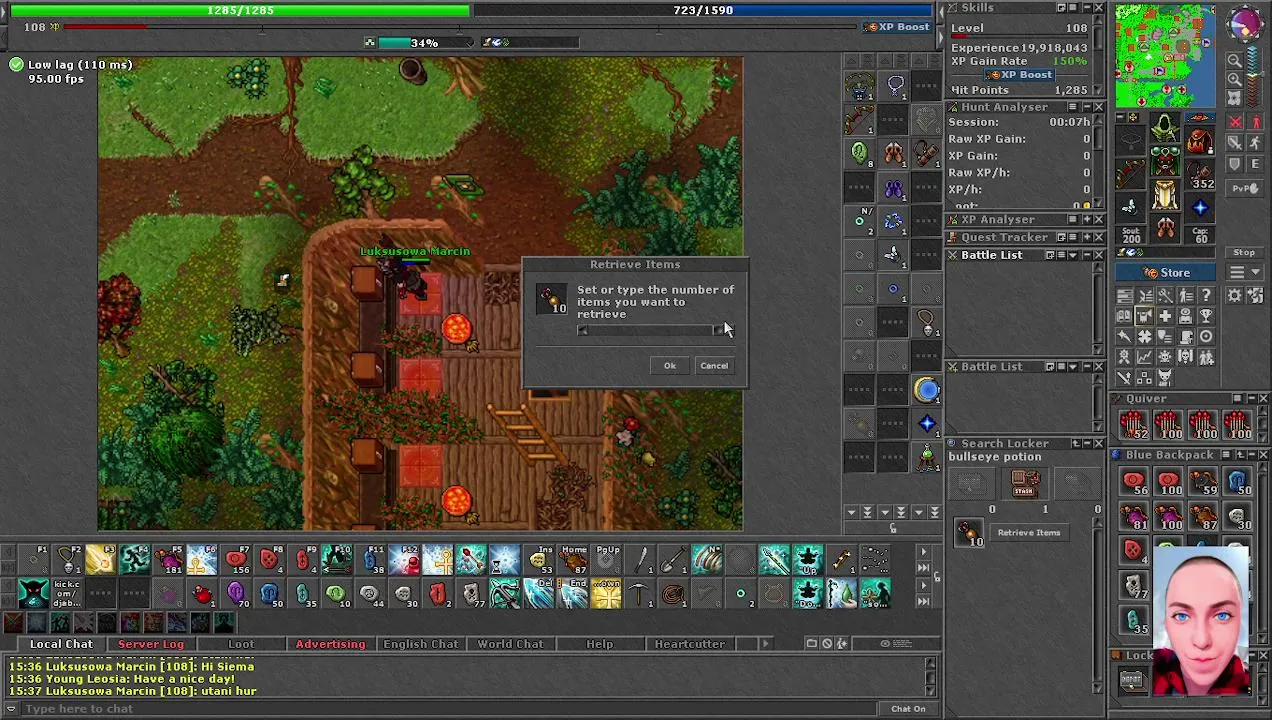Image resolution: width=1272 pixels, height=720 pixels.
Task: Click the helmet equipment slot
Action: point(1165,126)
